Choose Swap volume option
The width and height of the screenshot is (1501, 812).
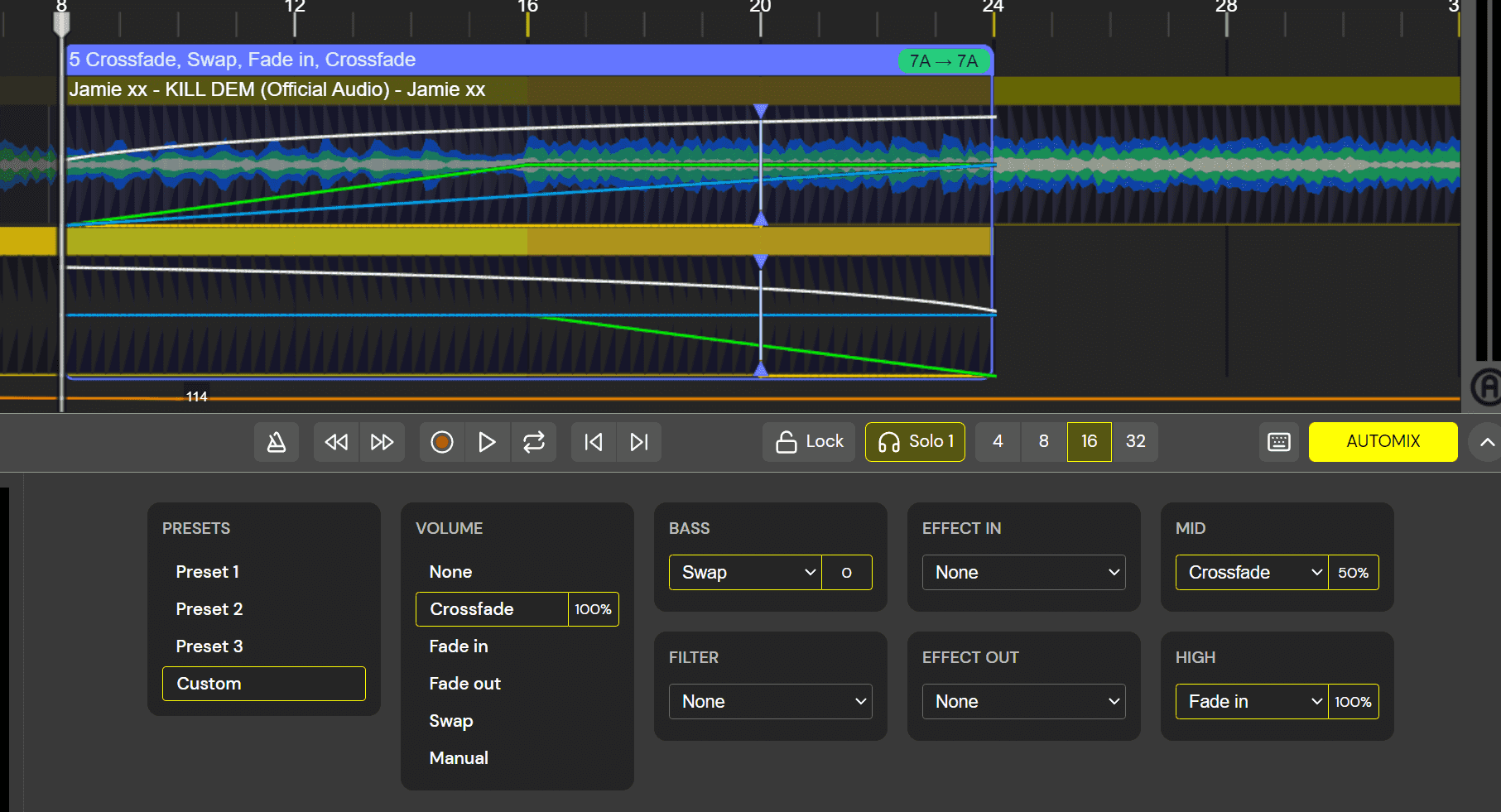[517, 721]
